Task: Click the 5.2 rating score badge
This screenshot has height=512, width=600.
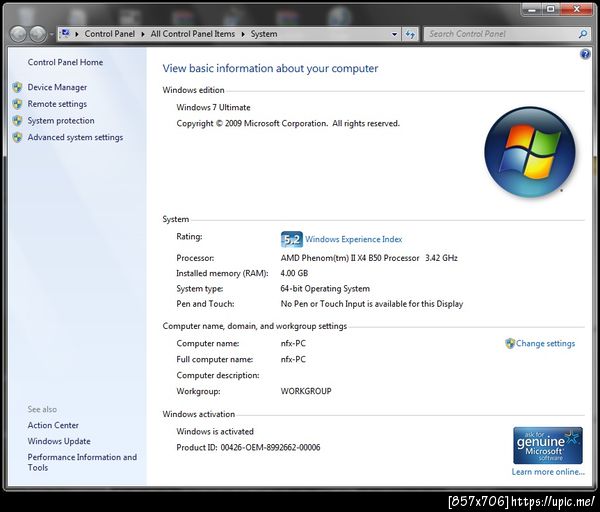Action: click(x=292, y=240)
